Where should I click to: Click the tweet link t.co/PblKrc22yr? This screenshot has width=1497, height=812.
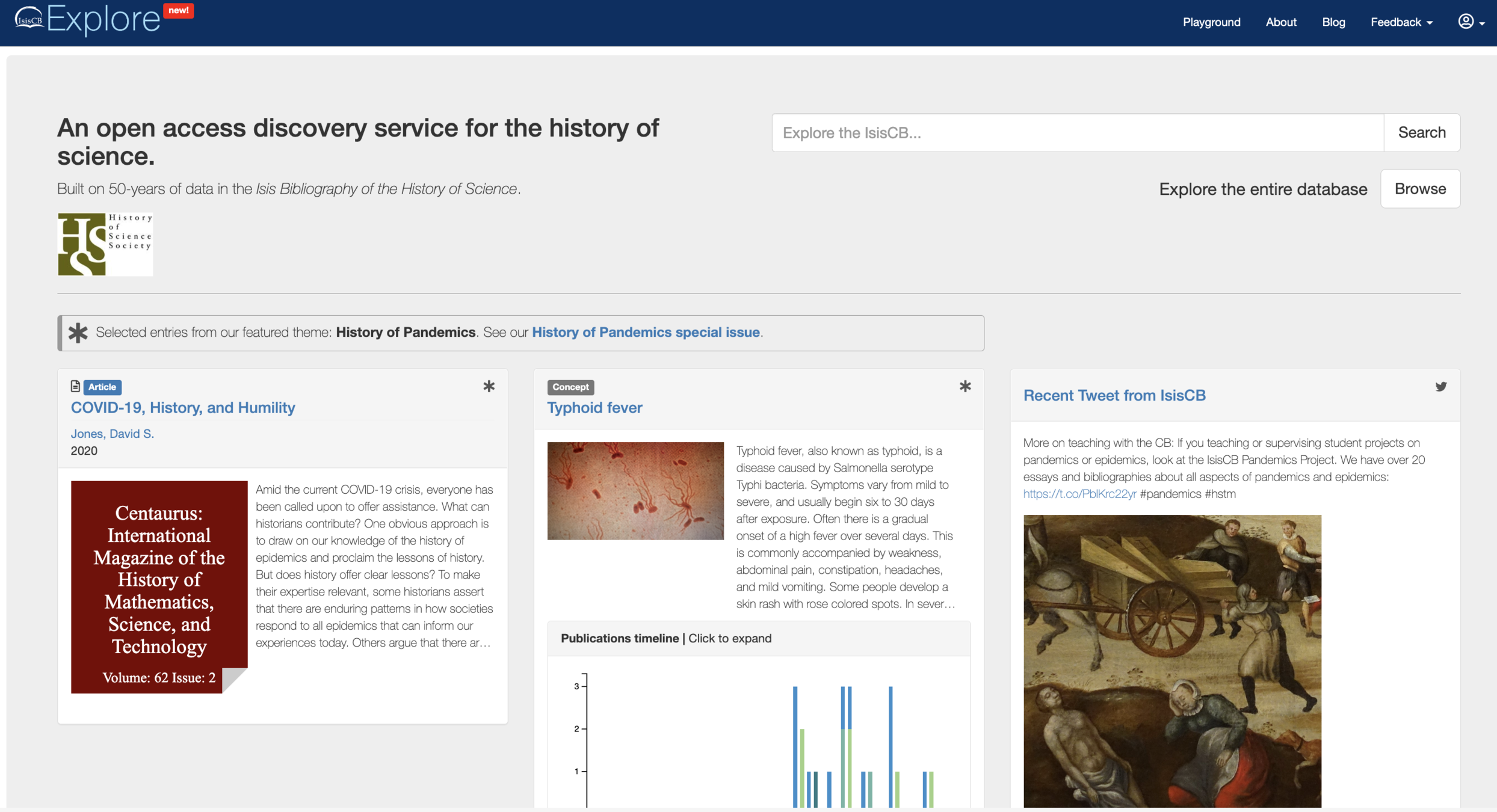pyautogui.click(x=1079, y=494)
